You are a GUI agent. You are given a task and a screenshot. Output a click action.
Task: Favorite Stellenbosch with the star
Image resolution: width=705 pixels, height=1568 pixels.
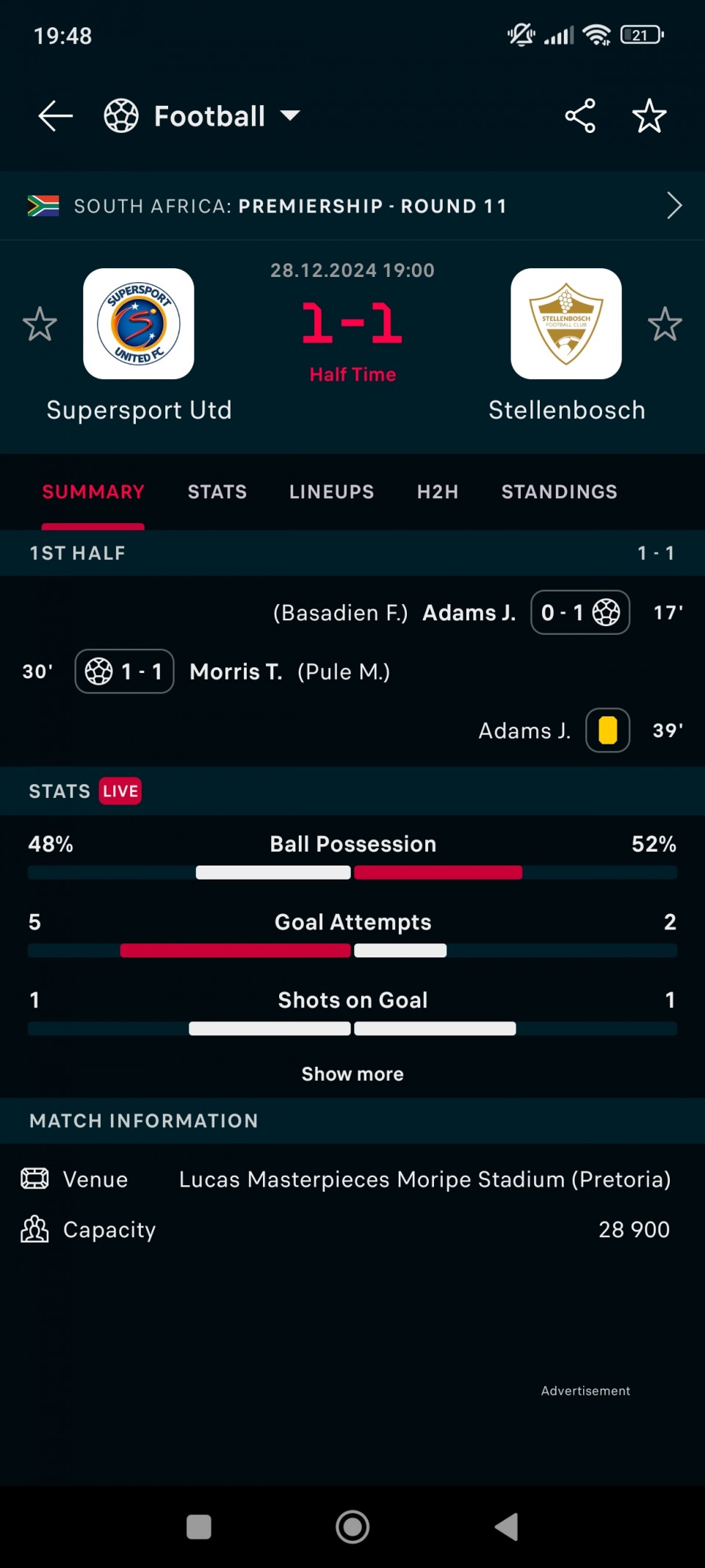click(665, 324)
